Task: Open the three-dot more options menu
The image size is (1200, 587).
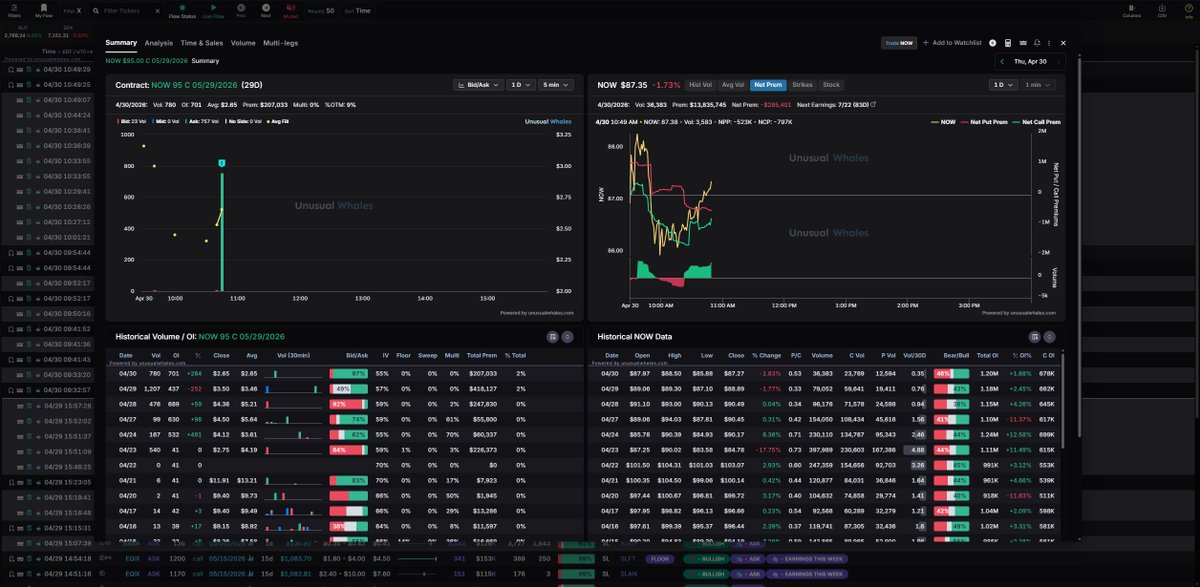Action: [1050, 43]
